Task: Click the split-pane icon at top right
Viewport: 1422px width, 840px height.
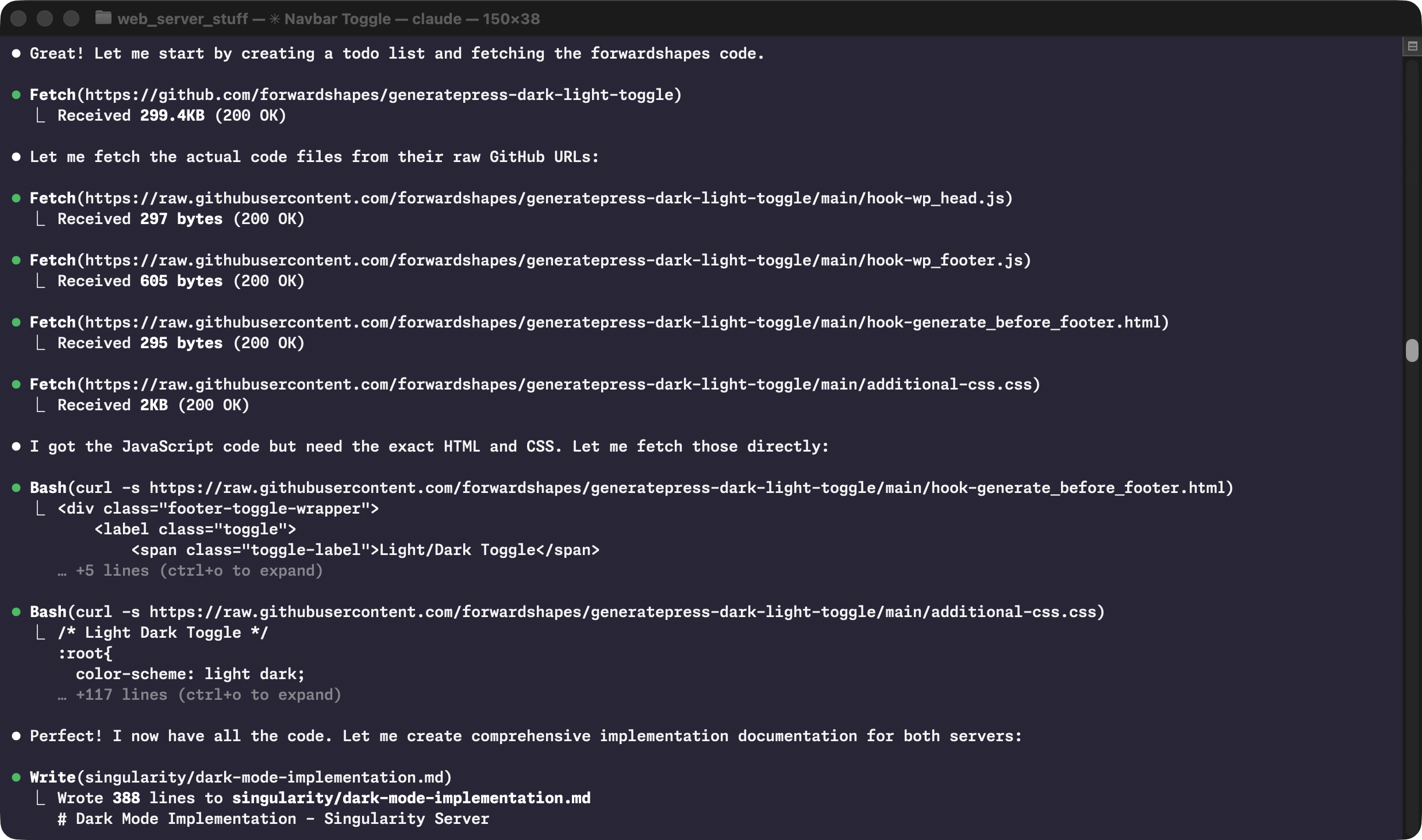Action: click(x=1412, y=46)
